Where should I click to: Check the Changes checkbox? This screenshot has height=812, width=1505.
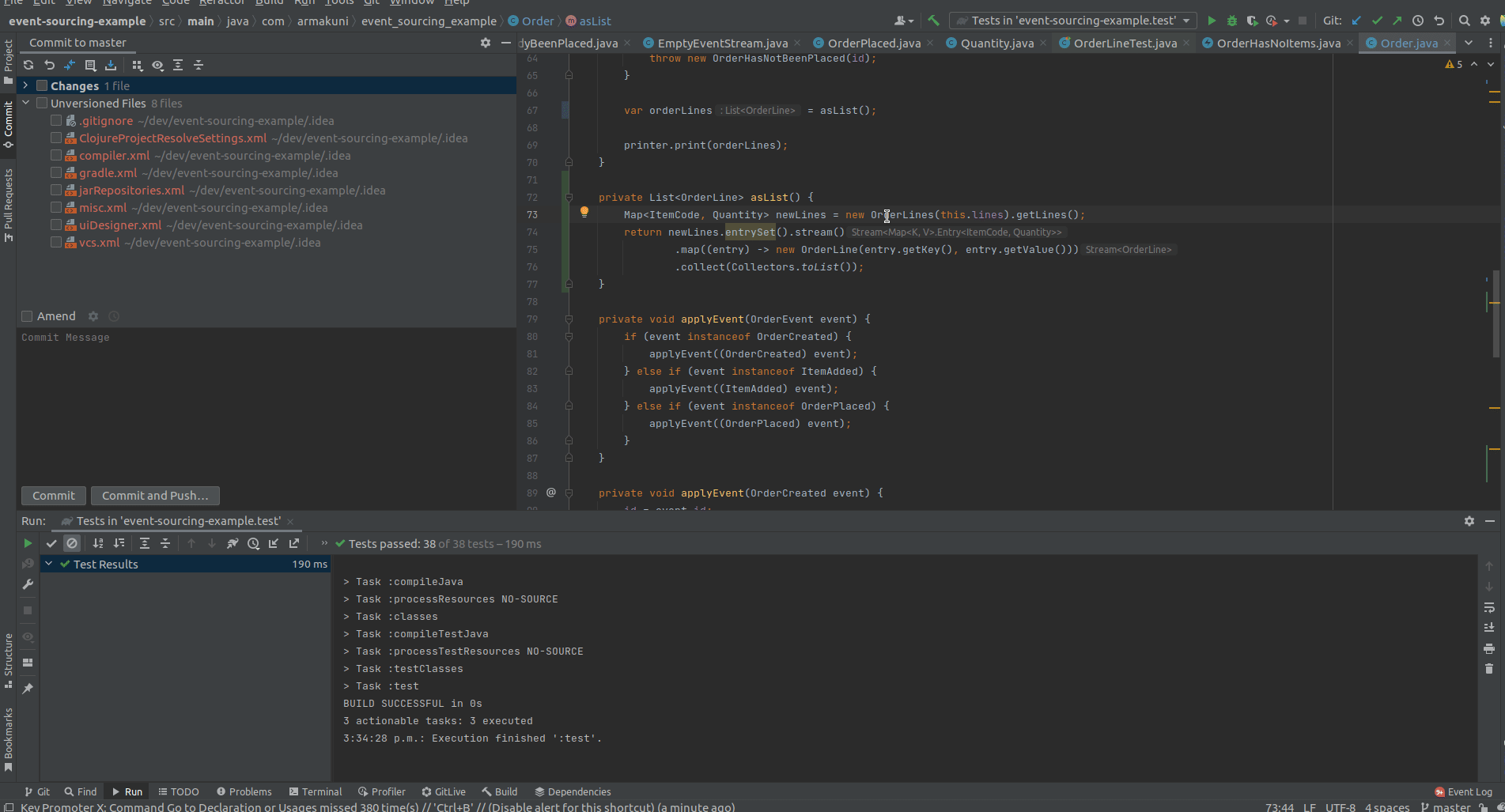42,85
